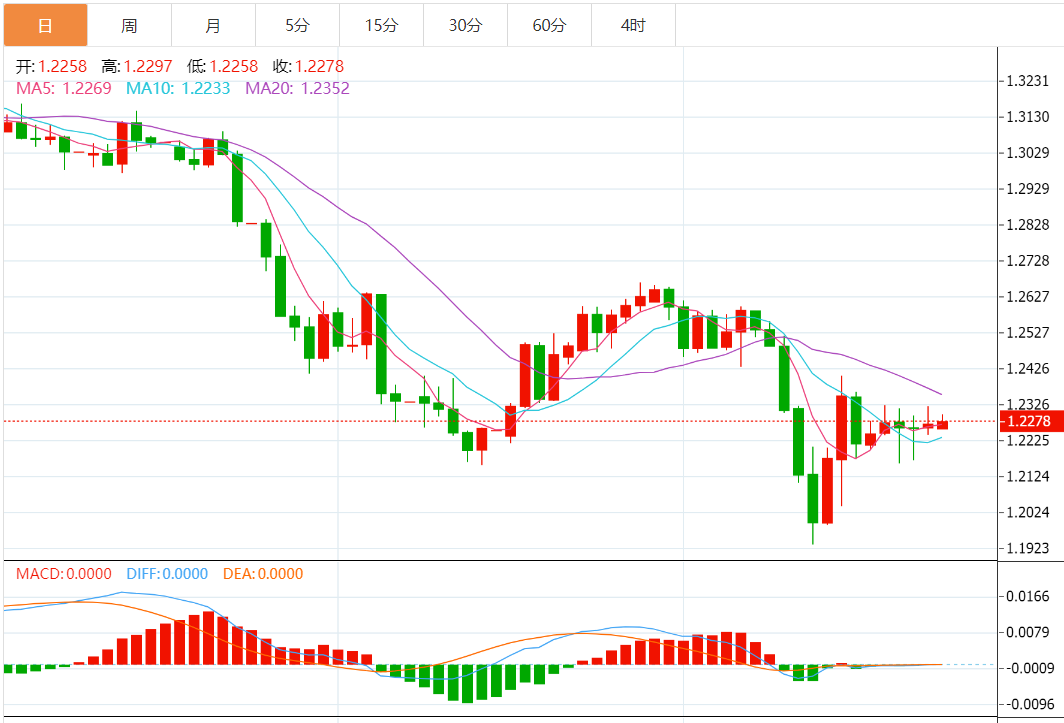Click the MA20: 1.2352 indicator label

tap(297, 88)
